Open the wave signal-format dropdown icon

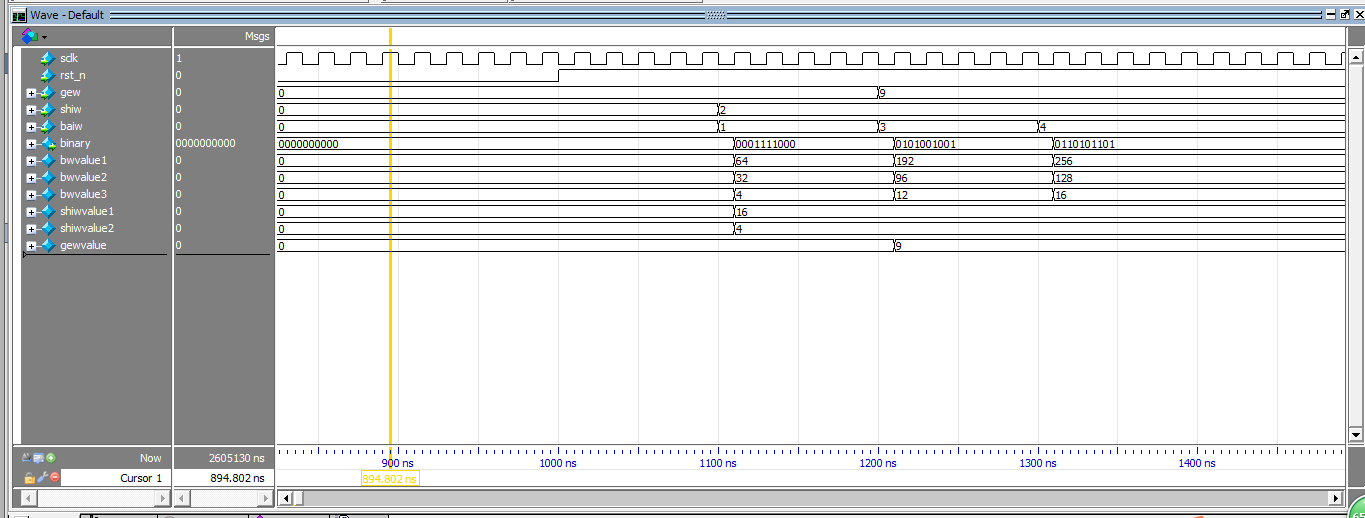(34, 36)
